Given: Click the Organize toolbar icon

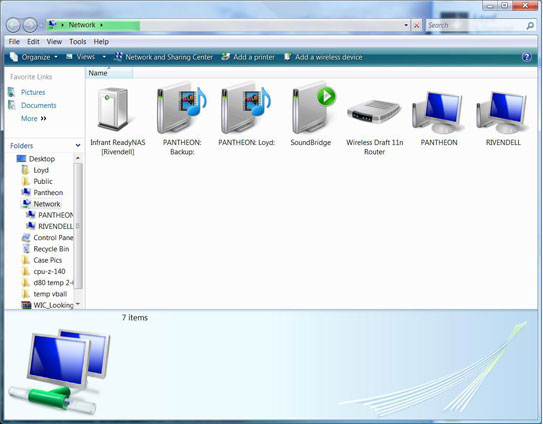Looking at the screenshot, I should (x=14, y=57).
